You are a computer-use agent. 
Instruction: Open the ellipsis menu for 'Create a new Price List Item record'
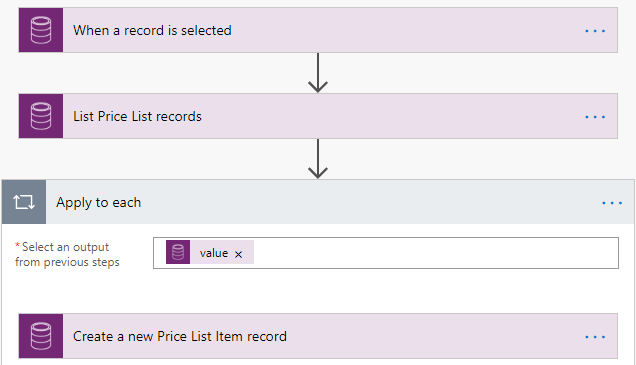pyautogui.click(x=595, y=337)
